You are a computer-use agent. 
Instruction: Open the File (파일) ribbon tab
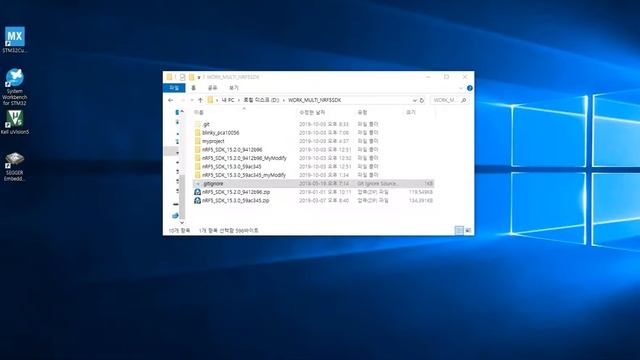click(174, 88)
